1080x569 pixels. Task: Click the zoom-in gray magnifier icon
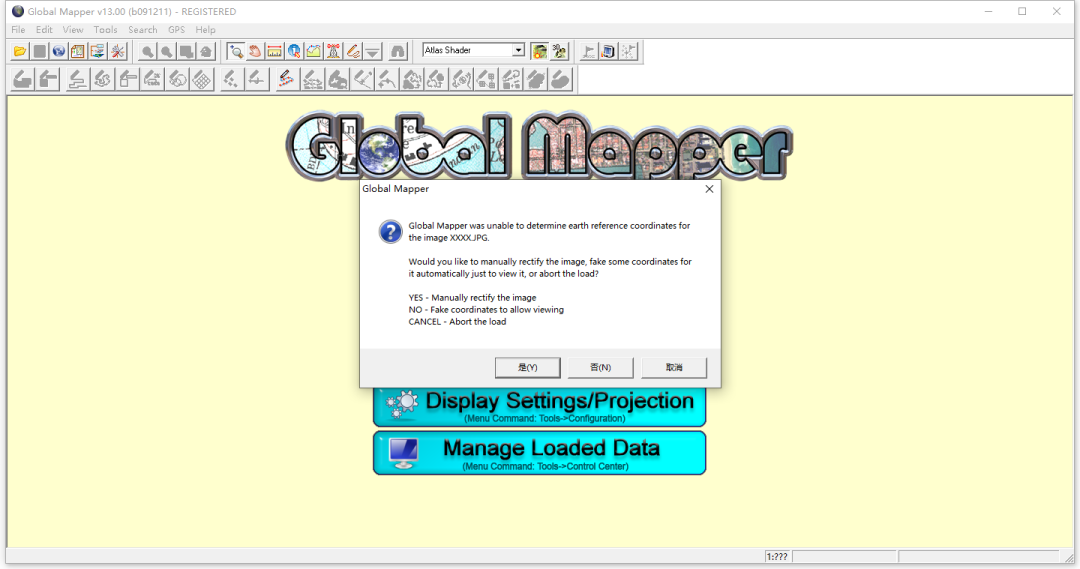coord(147,51)
